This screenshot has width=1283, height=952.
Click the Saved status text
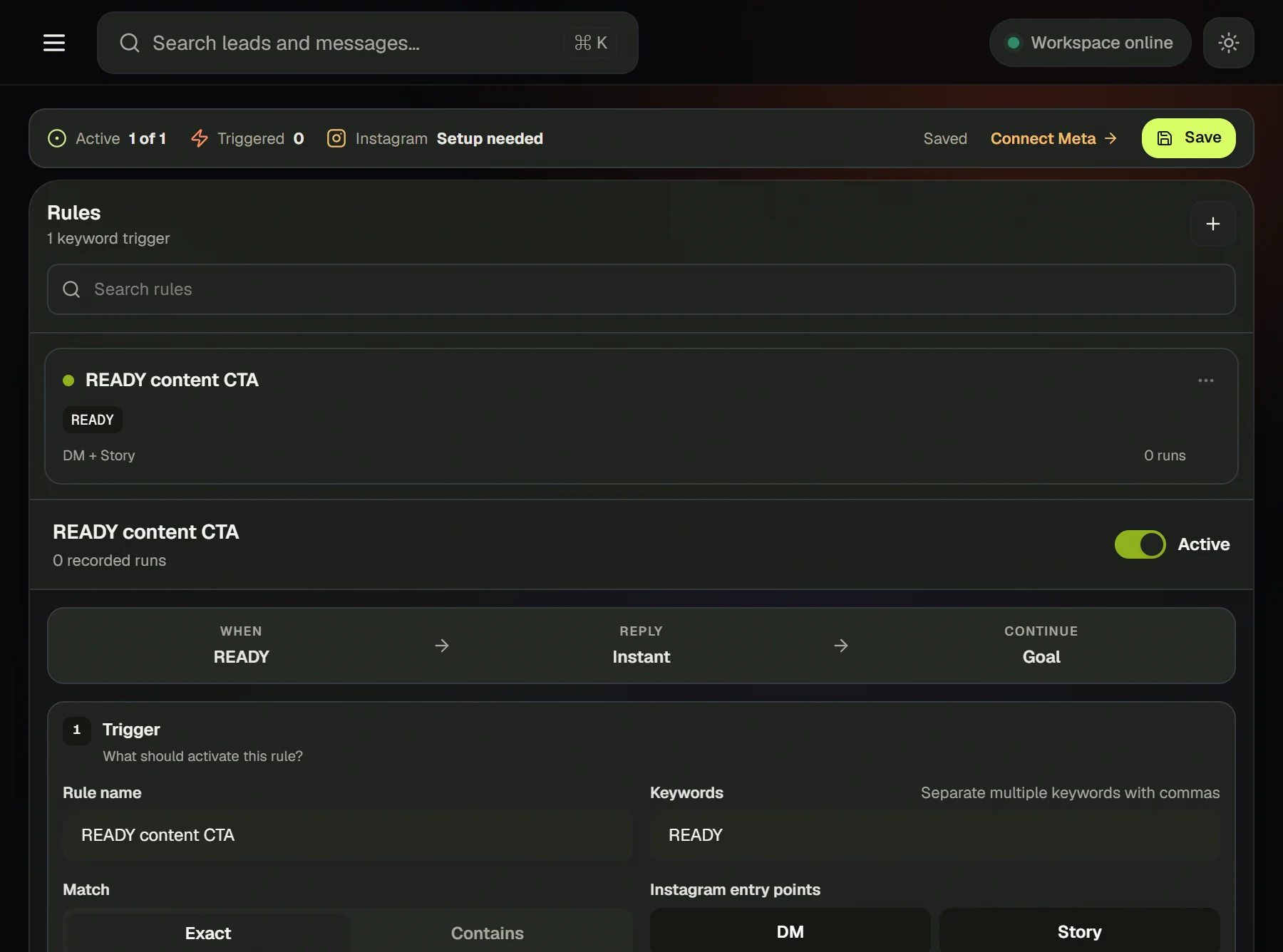(x=945, y=138)
